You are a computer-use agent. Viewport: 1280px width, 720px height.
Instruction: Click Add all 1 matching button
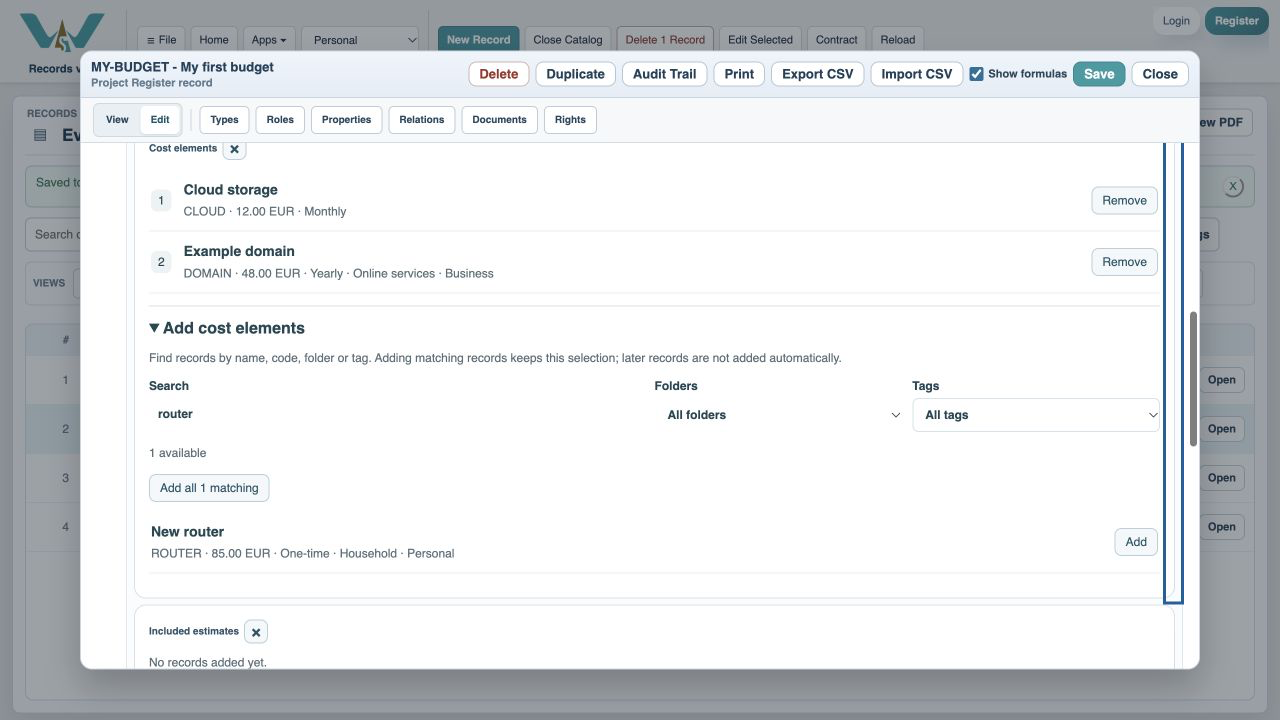pyautogui.click(x=209, y=488)
